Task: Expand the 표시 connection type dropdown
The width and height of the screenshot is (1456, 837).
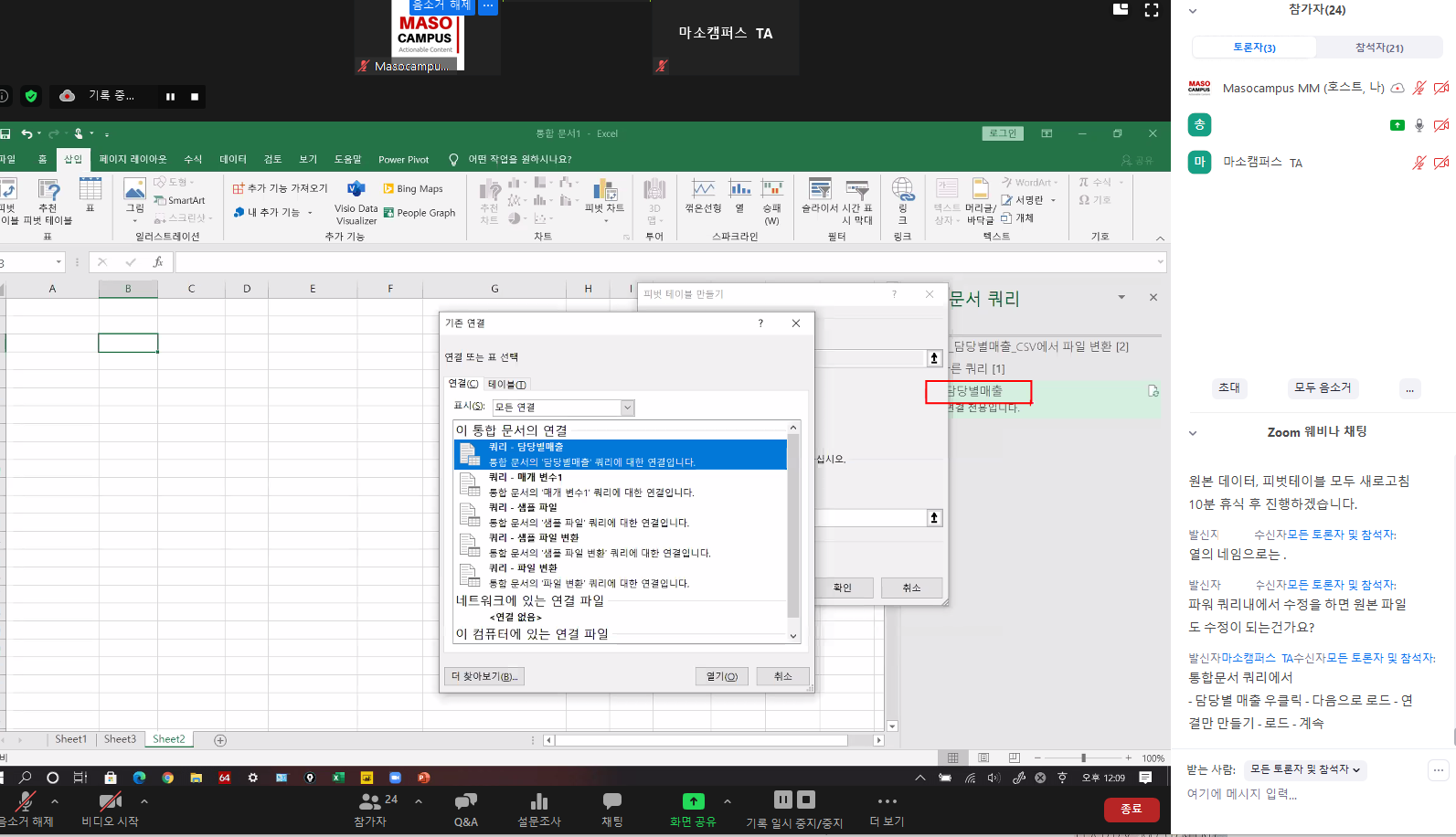Action: [627, 408]
